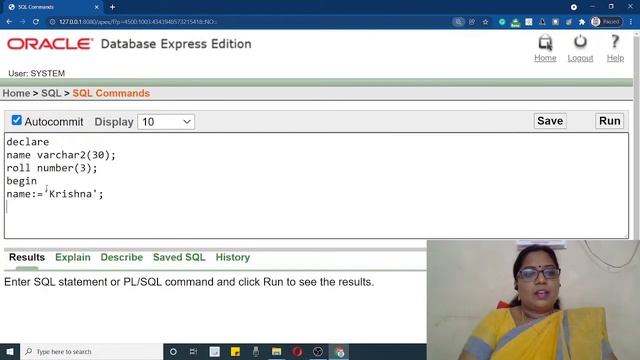Click the 'roll number(3);' line
The width and height of the screenshot is (640, 360).
[52, 168]
